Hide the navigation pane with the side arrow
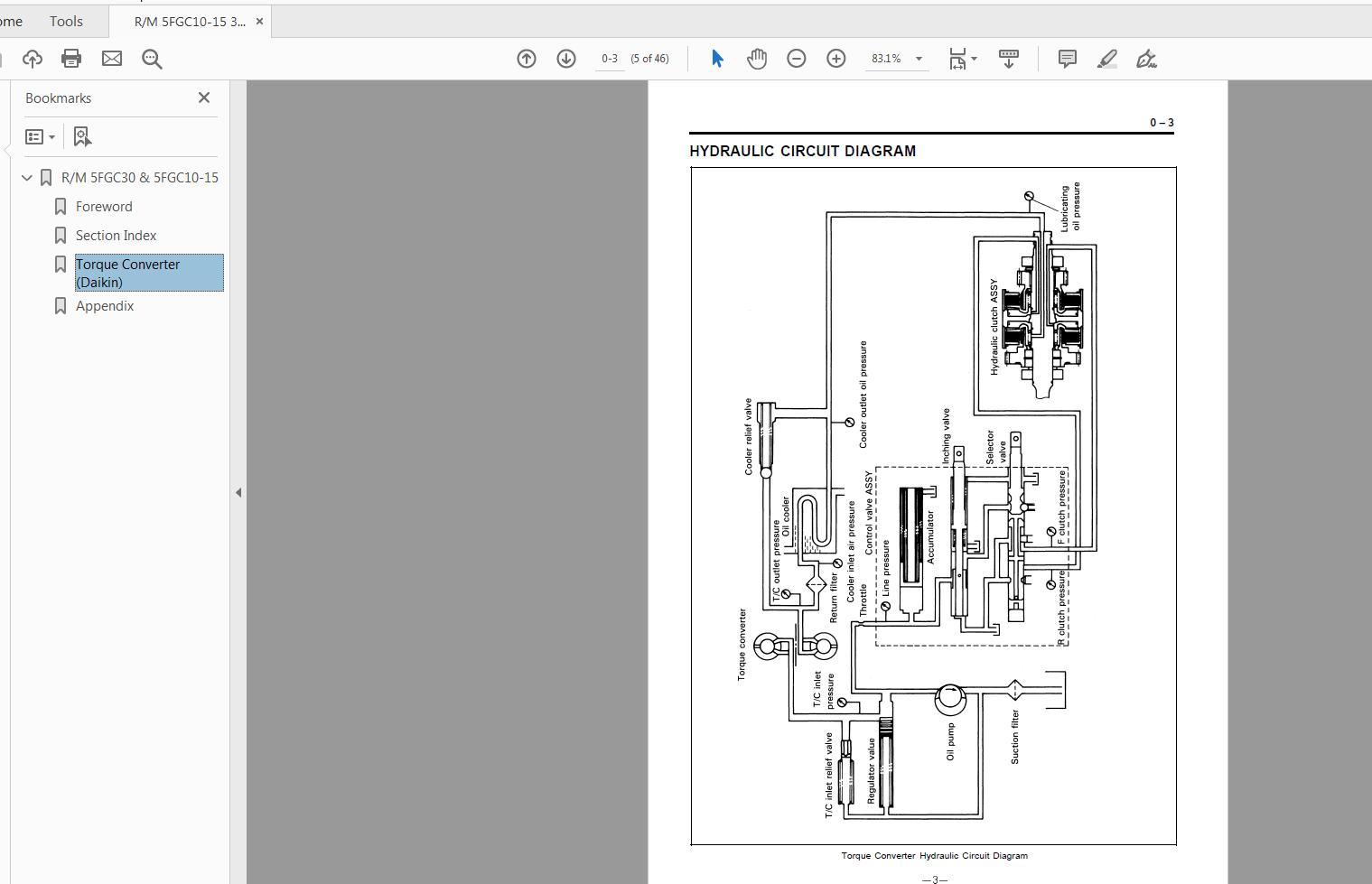 click(238, 492)
